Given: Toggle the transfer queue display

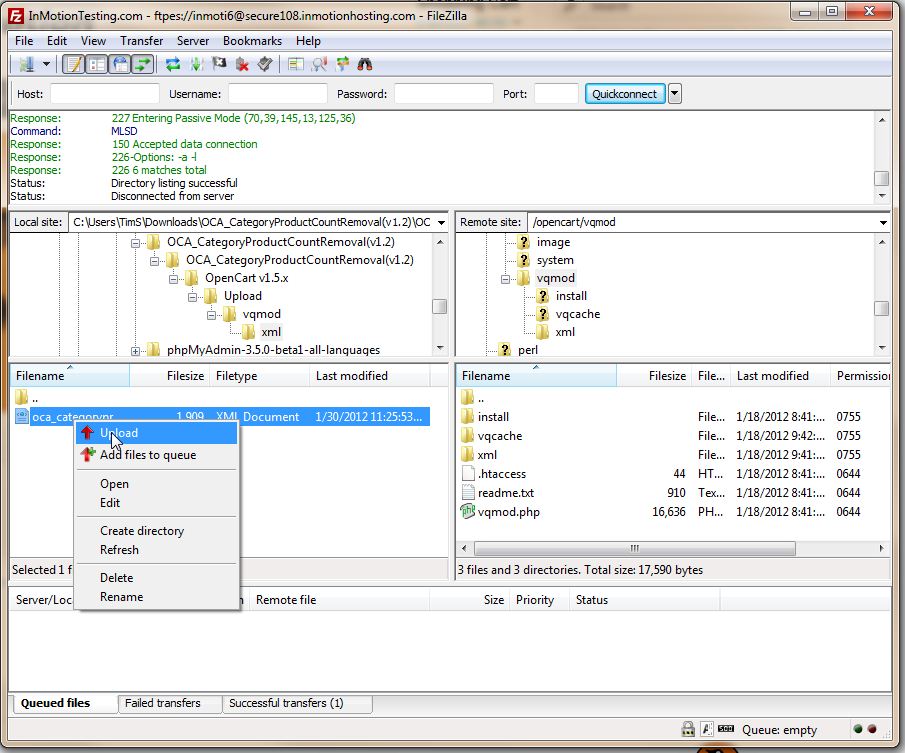Looking at the screenshot, I should 143,65.
